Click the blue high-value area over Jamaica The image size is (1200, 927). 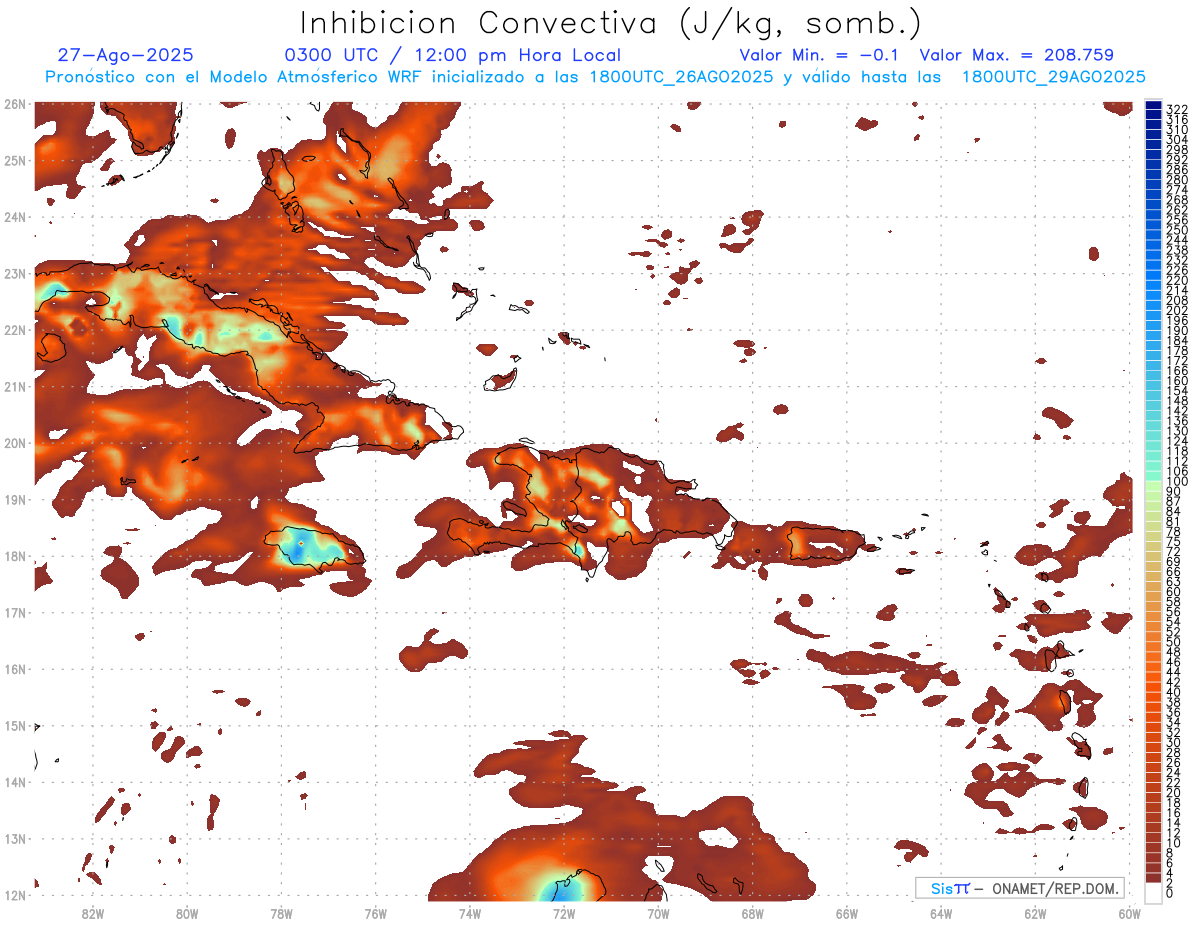(x=301, y=548)
